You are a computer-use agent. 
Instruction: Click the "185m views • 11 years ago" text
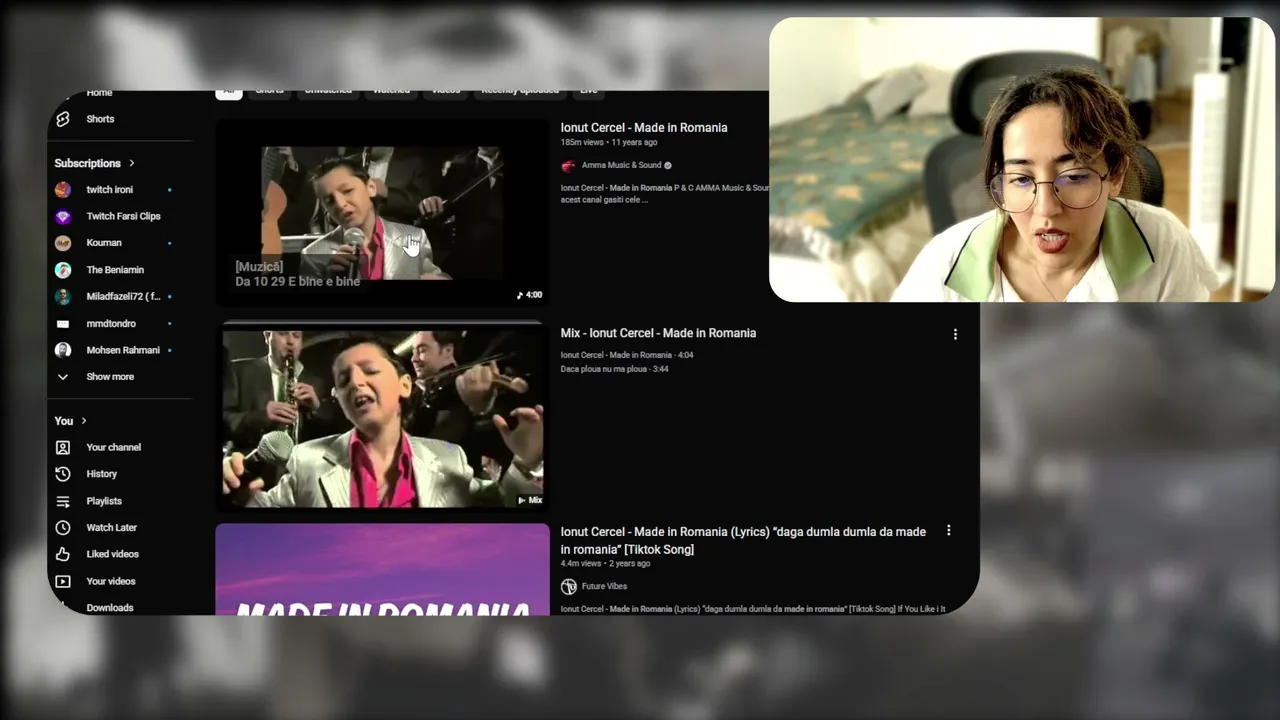[609, 143]
